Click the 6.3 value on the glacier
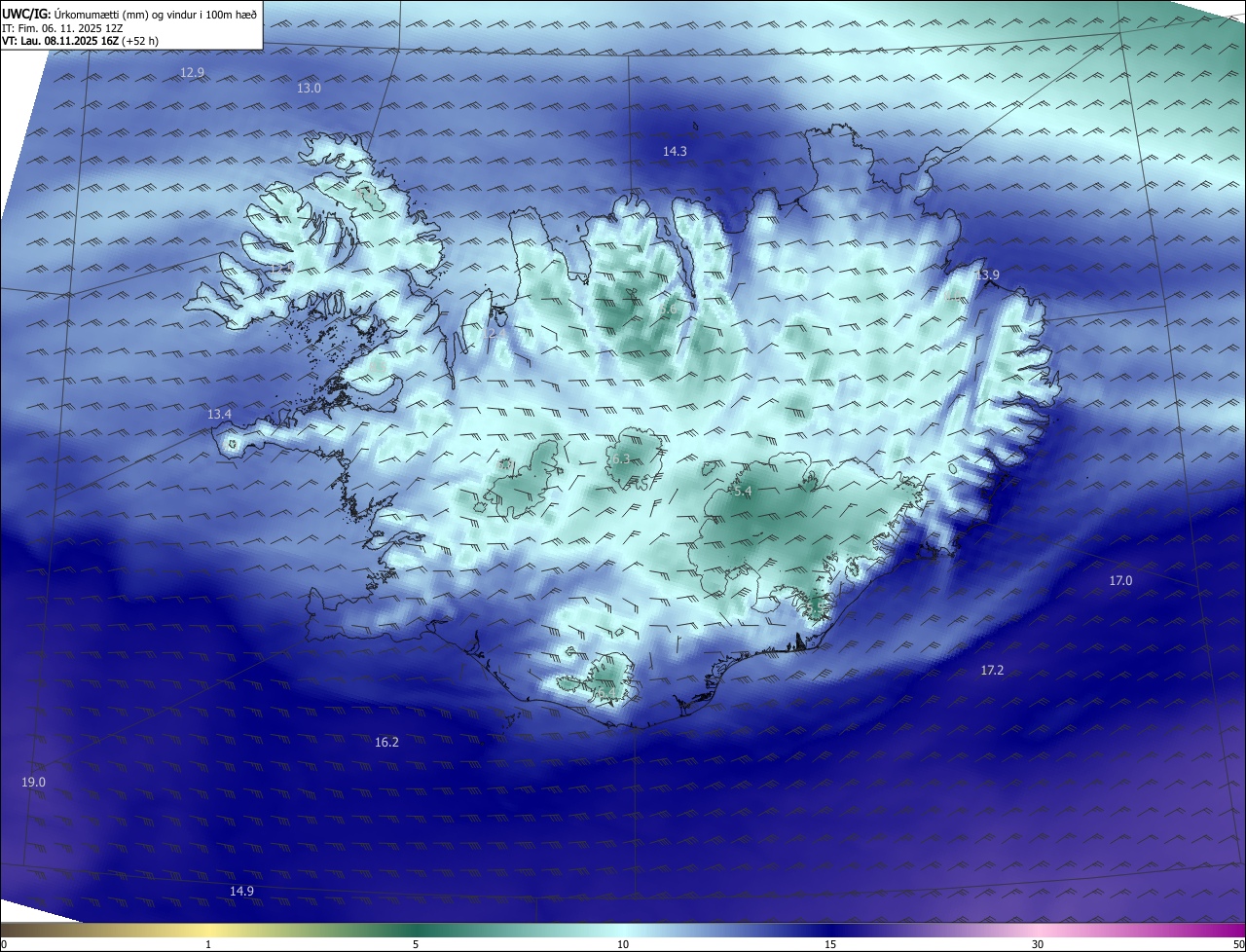Image resolution: width=1246 pixels, height=952 pixels. (x=620, y=458)
